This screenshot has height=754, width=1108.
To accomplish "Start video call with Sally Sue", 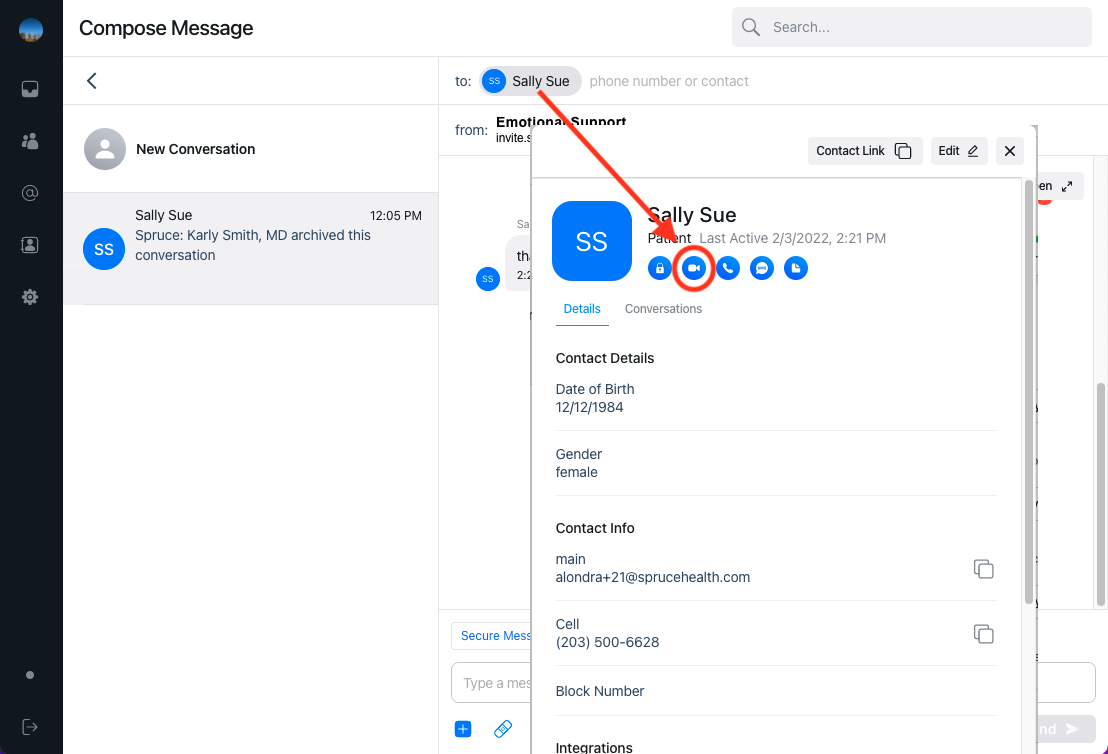I will (693, 268).
